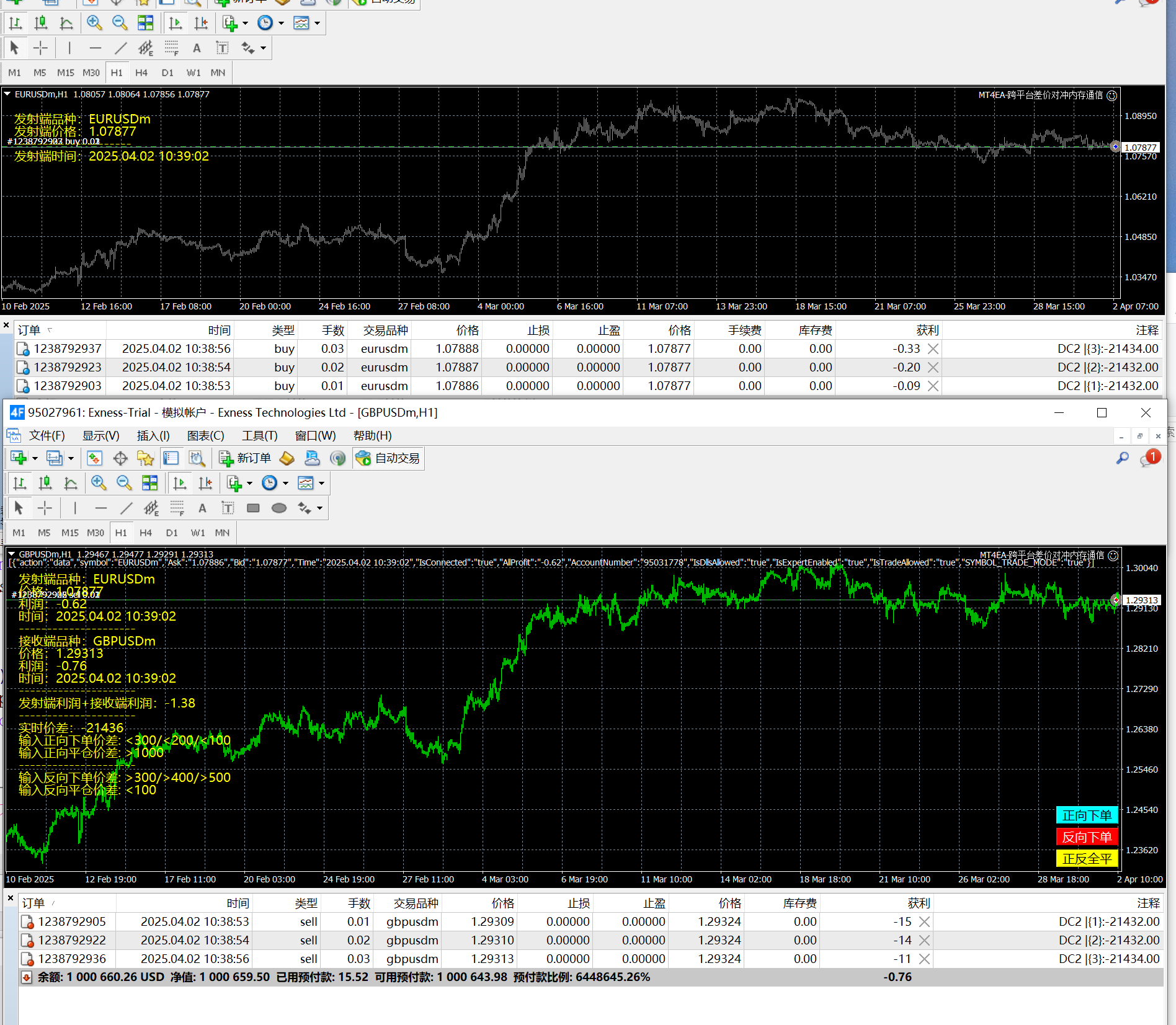Viewport: 1176px width, 1025px height.
Task: Toggle 自动交易 auto trading button
Action: point(388,458)
